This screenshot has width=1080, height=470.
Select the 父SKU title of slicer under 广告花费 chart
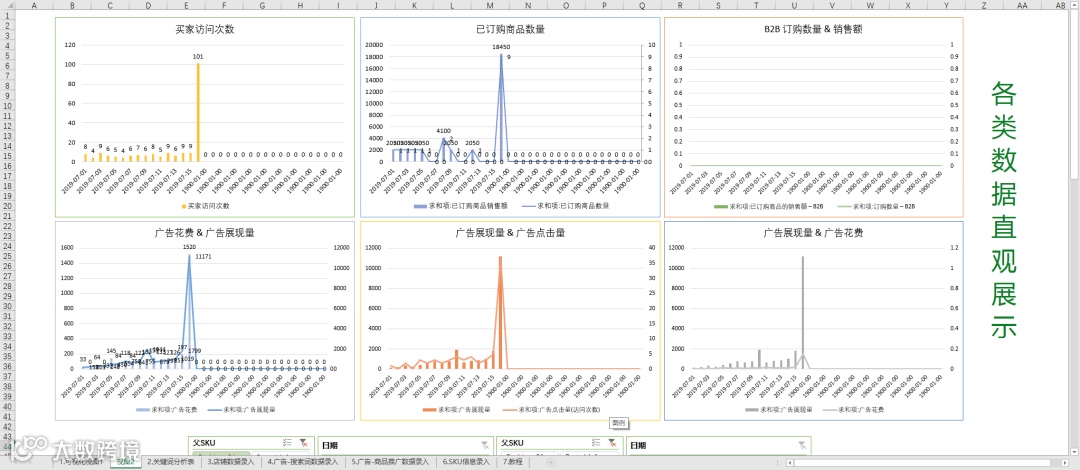[203, 445]
